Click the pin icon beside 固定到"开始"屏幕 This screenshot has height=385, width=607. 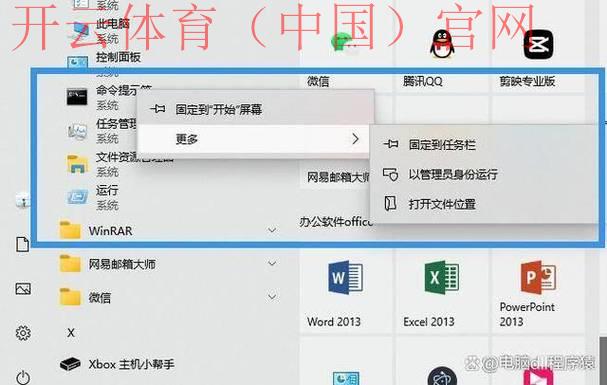tap(158, 109)
